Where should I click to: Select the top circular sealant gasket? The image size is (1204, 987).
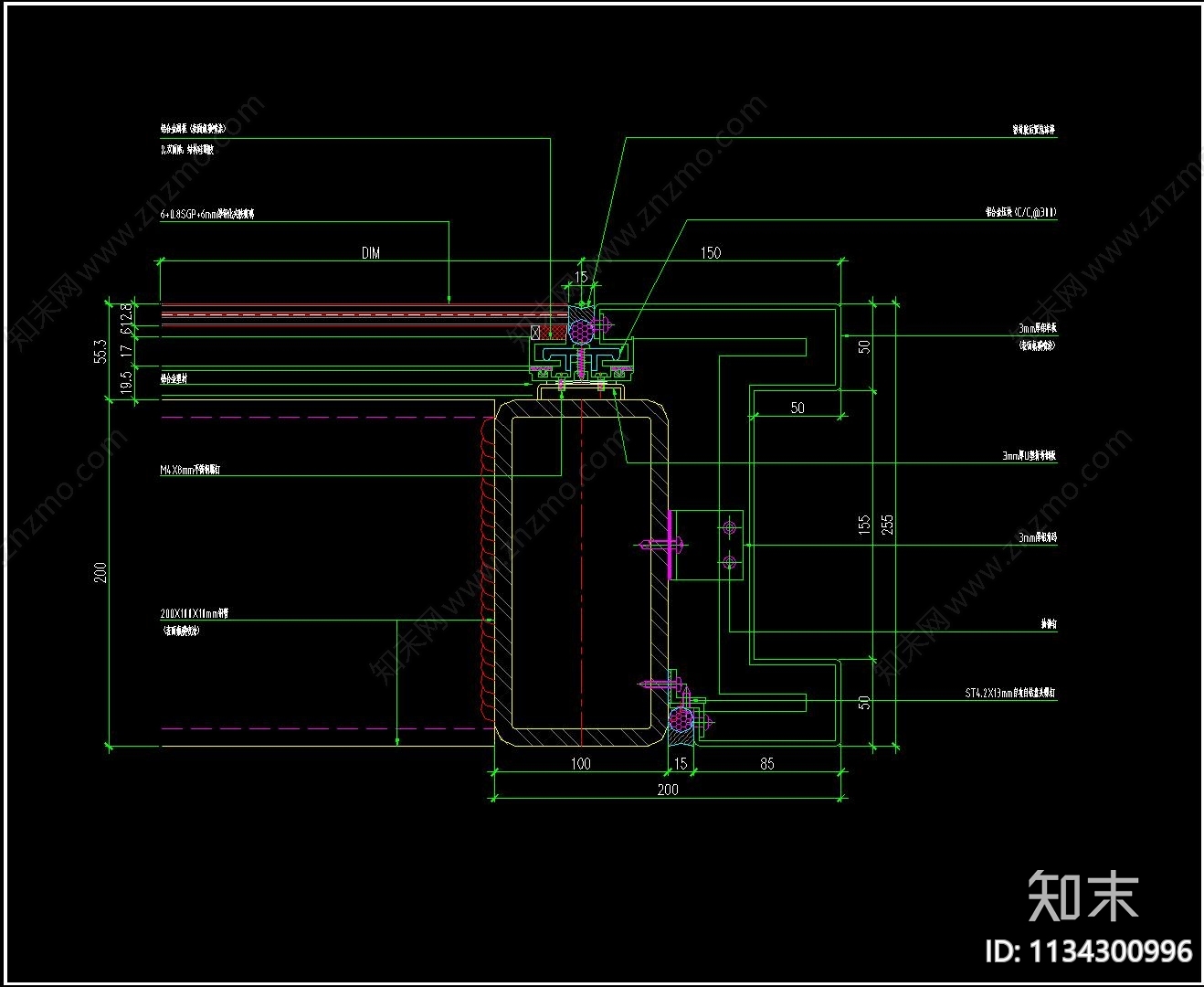(x=582, y=327)
